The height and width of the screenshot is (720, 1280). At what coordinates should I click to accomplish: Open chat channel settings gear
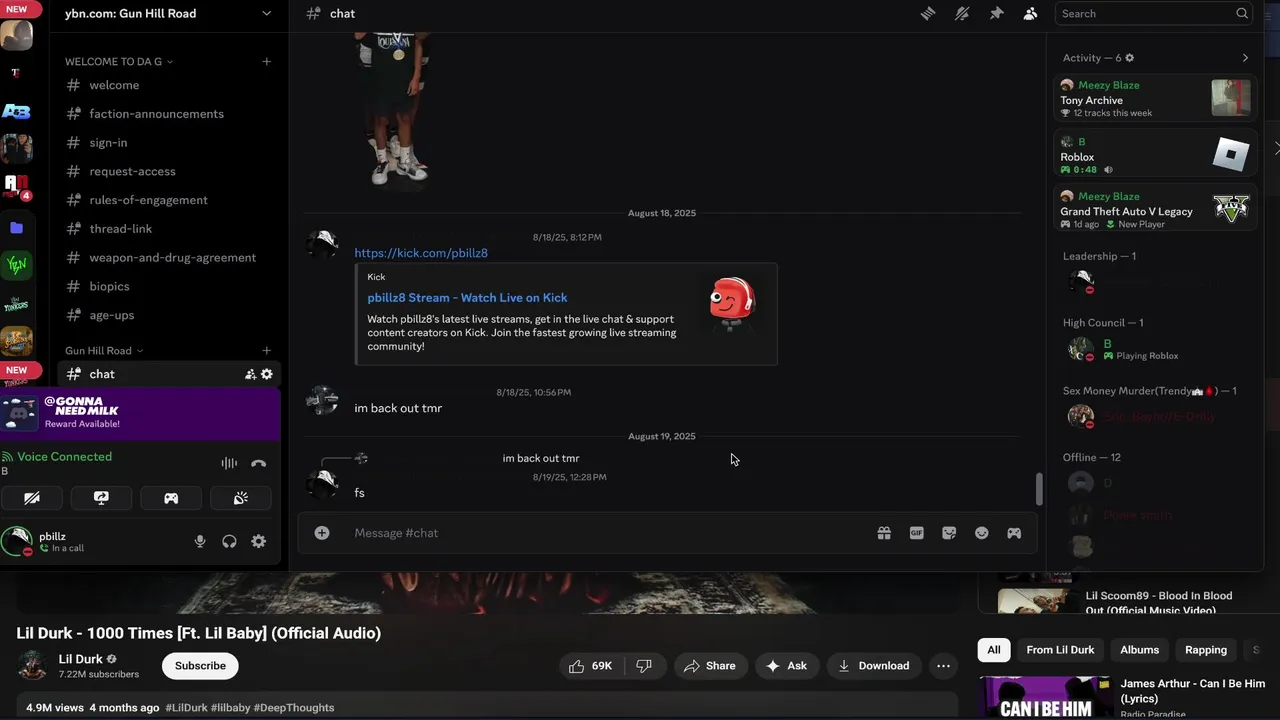click(267, 374)
